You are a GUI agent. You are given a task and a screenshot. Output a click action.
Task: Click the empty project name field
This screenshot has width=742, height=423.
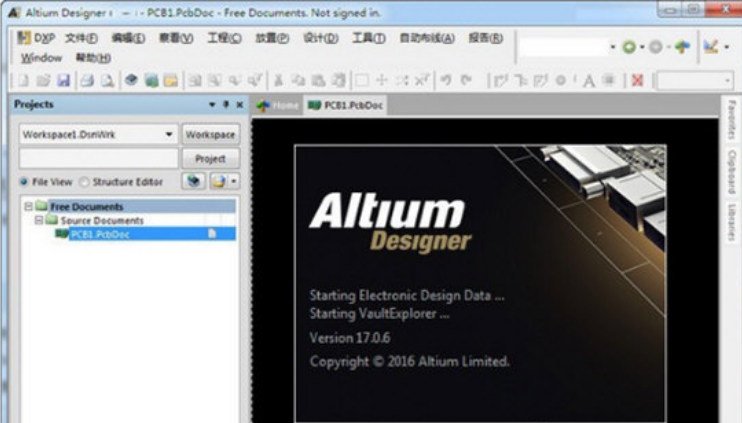click(x=98, y=159)
